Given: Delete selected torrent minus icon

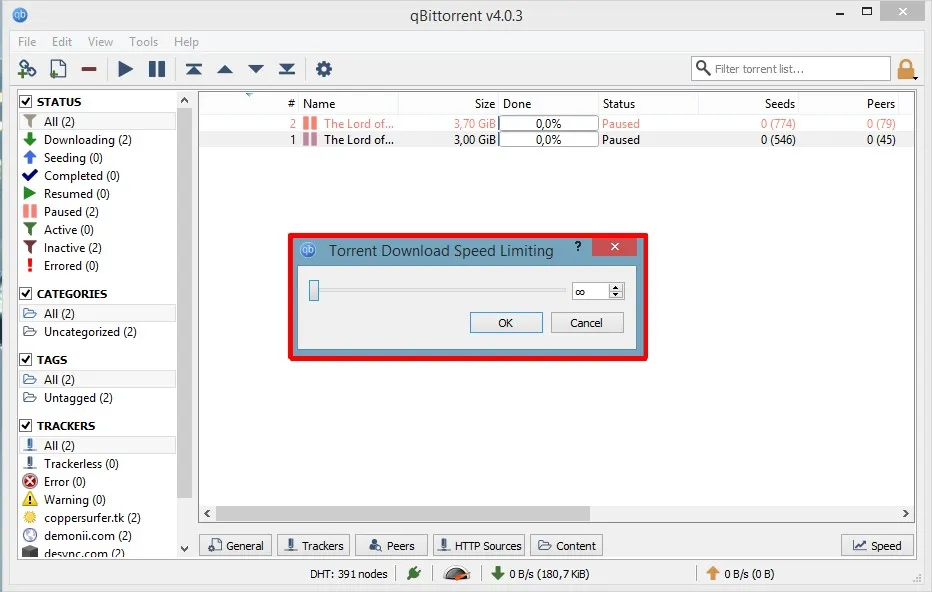Looking at the screenshot, I should pyautogui.click(x=89, y=70).
